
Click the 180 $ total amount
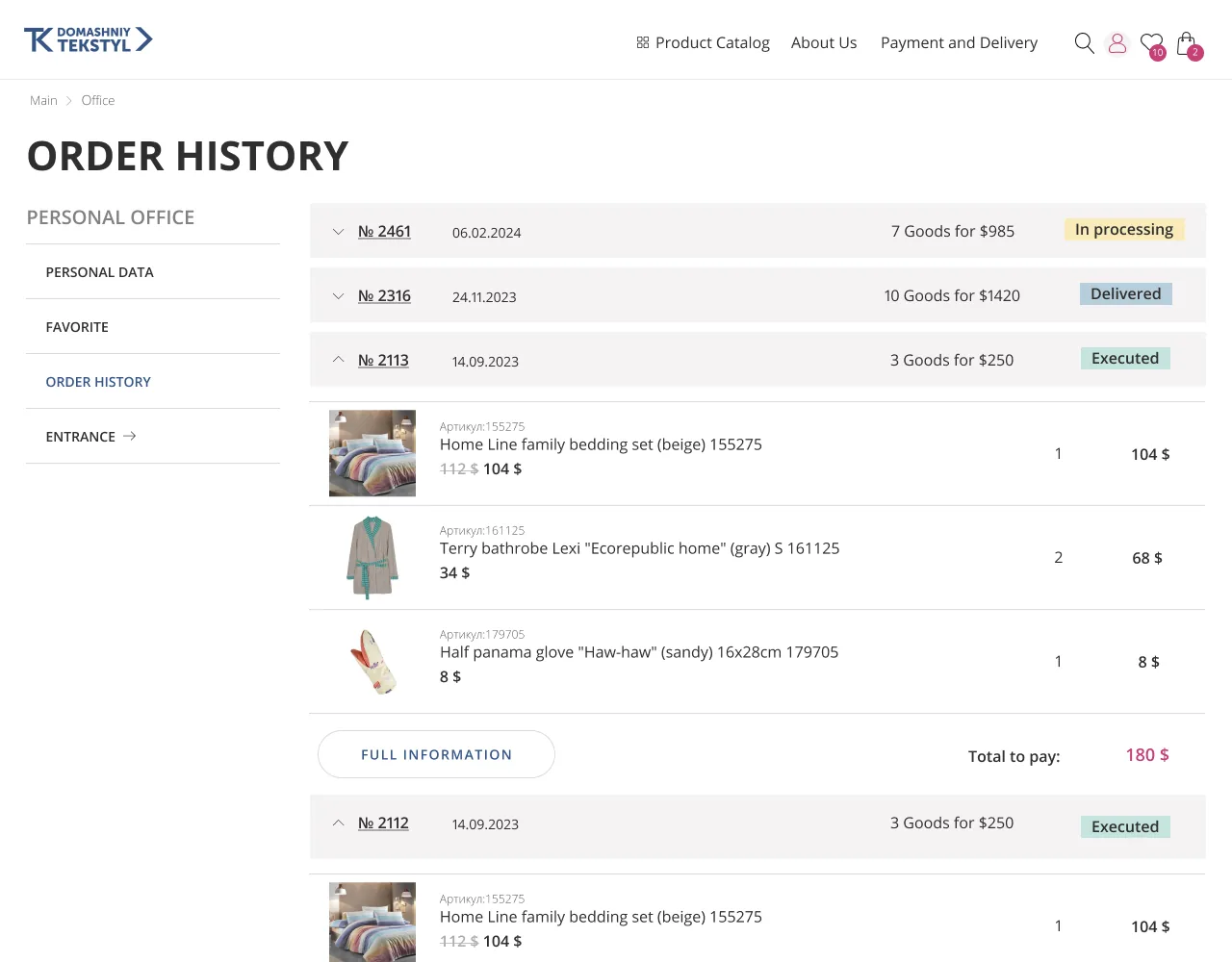[x=1147, y=755]
